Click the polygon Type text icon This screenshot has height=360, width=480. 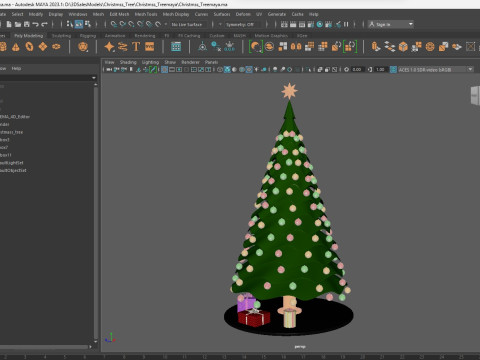(136, 47)
